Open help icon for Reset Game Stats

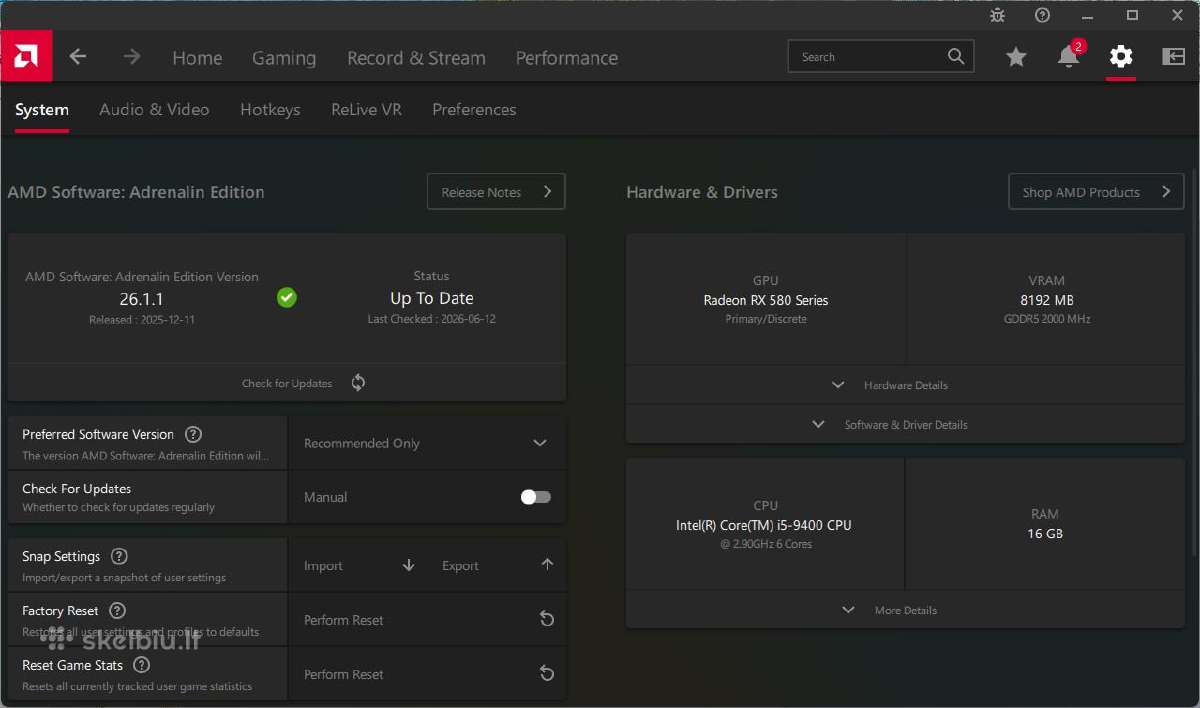142,665
